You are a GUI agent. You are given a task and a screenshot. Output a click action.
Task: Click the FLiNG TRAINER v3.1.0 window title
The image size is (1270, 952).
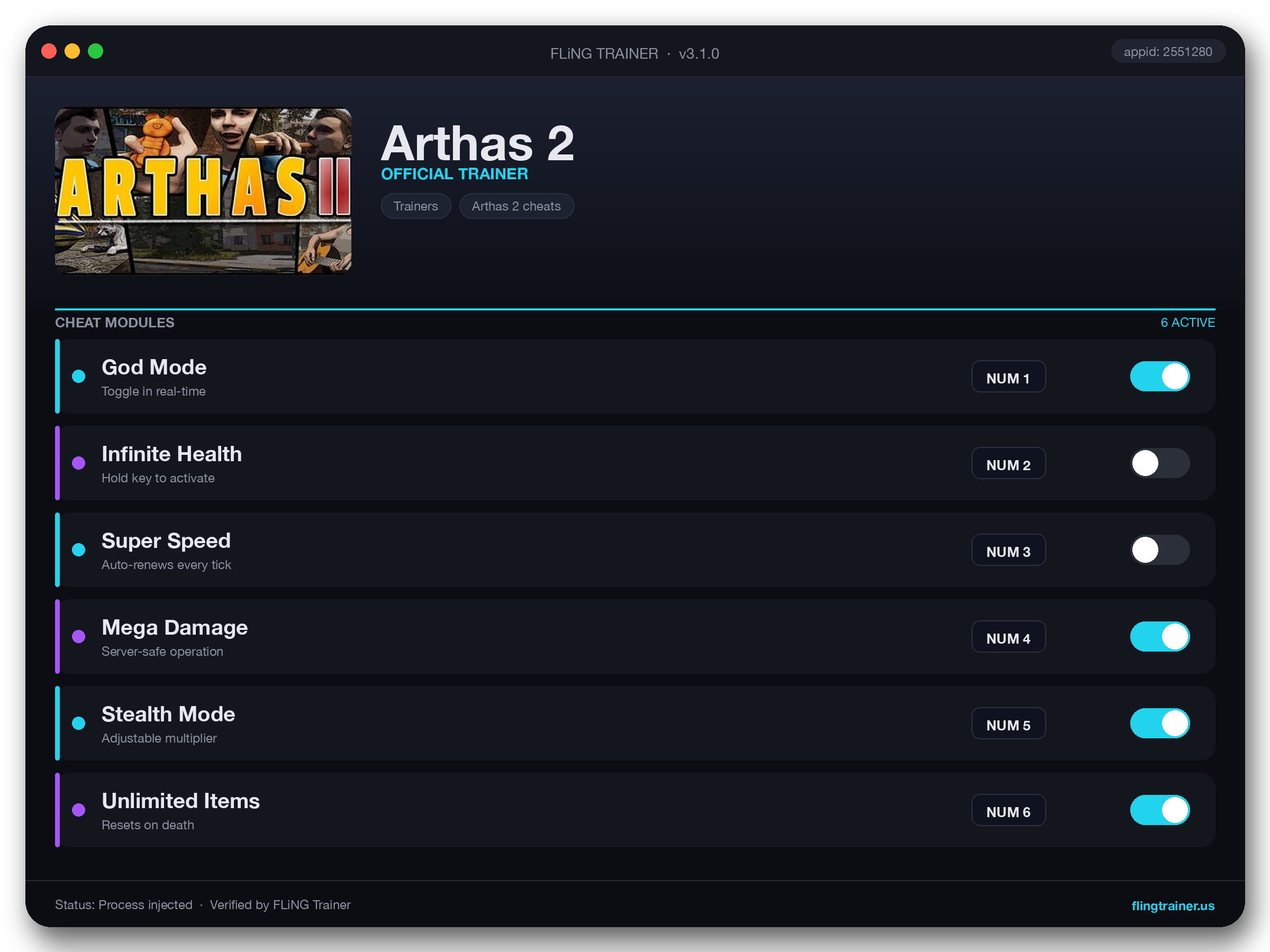click(634, 53)
